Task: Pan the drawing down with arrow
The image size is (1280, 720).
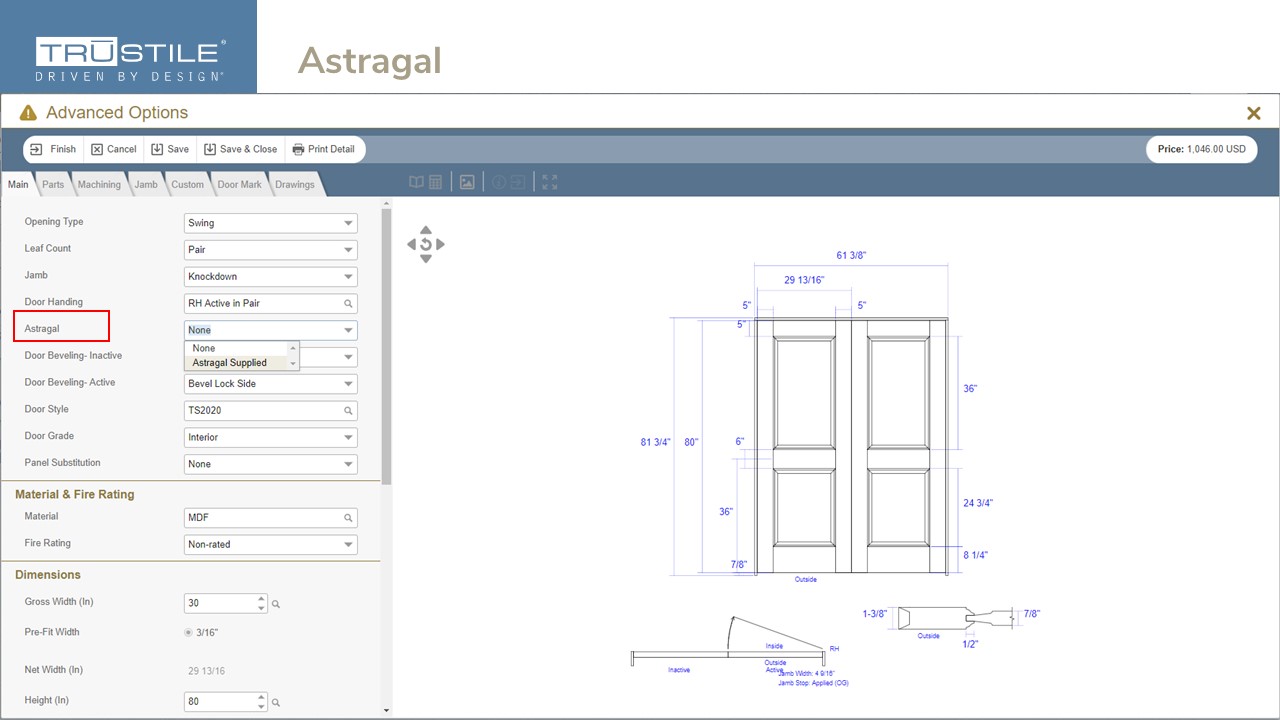Action: pos(426,258)
